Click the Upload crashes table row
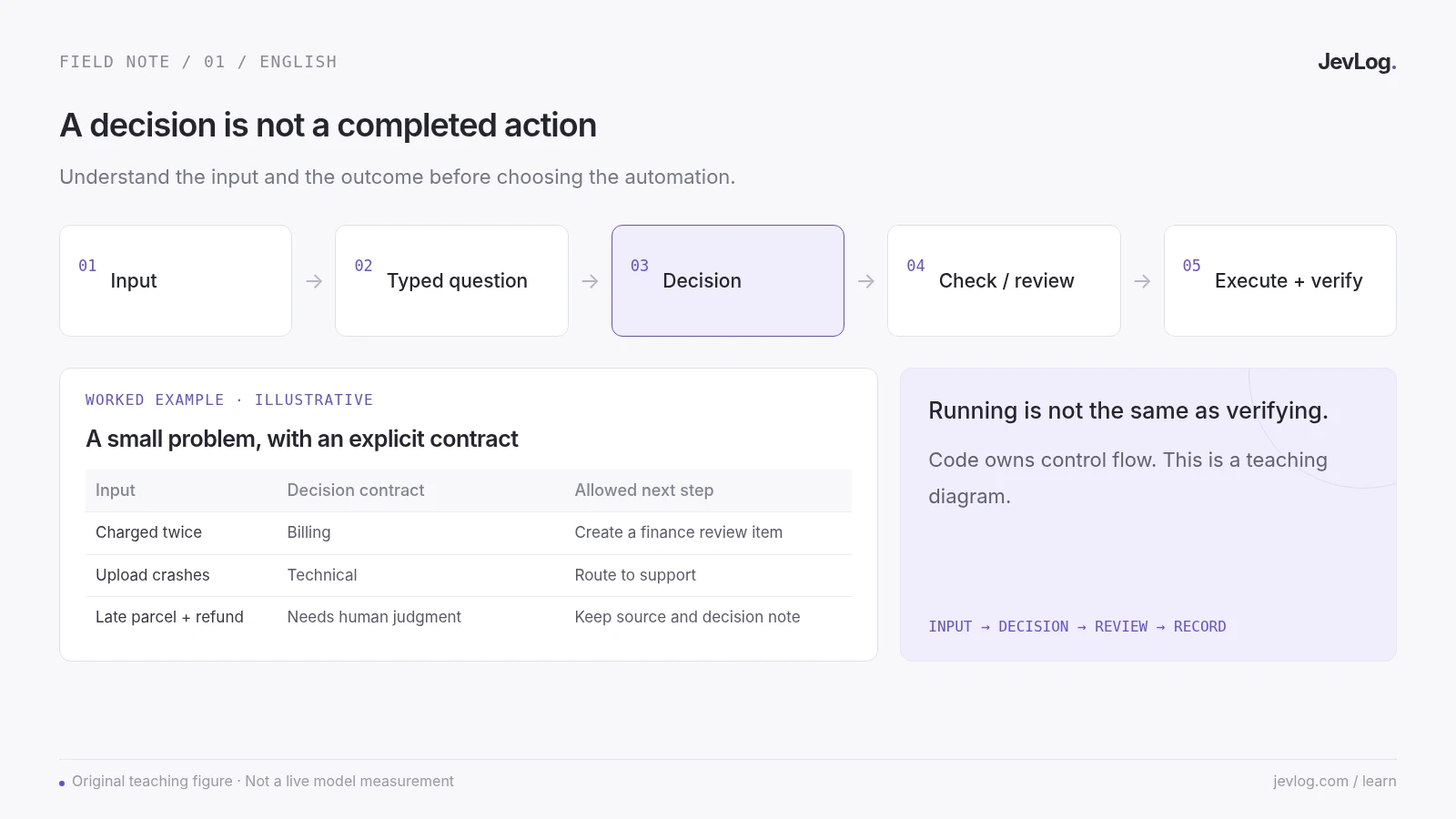The height and width of the screenshot is (819, 1456). click(469, 575)
